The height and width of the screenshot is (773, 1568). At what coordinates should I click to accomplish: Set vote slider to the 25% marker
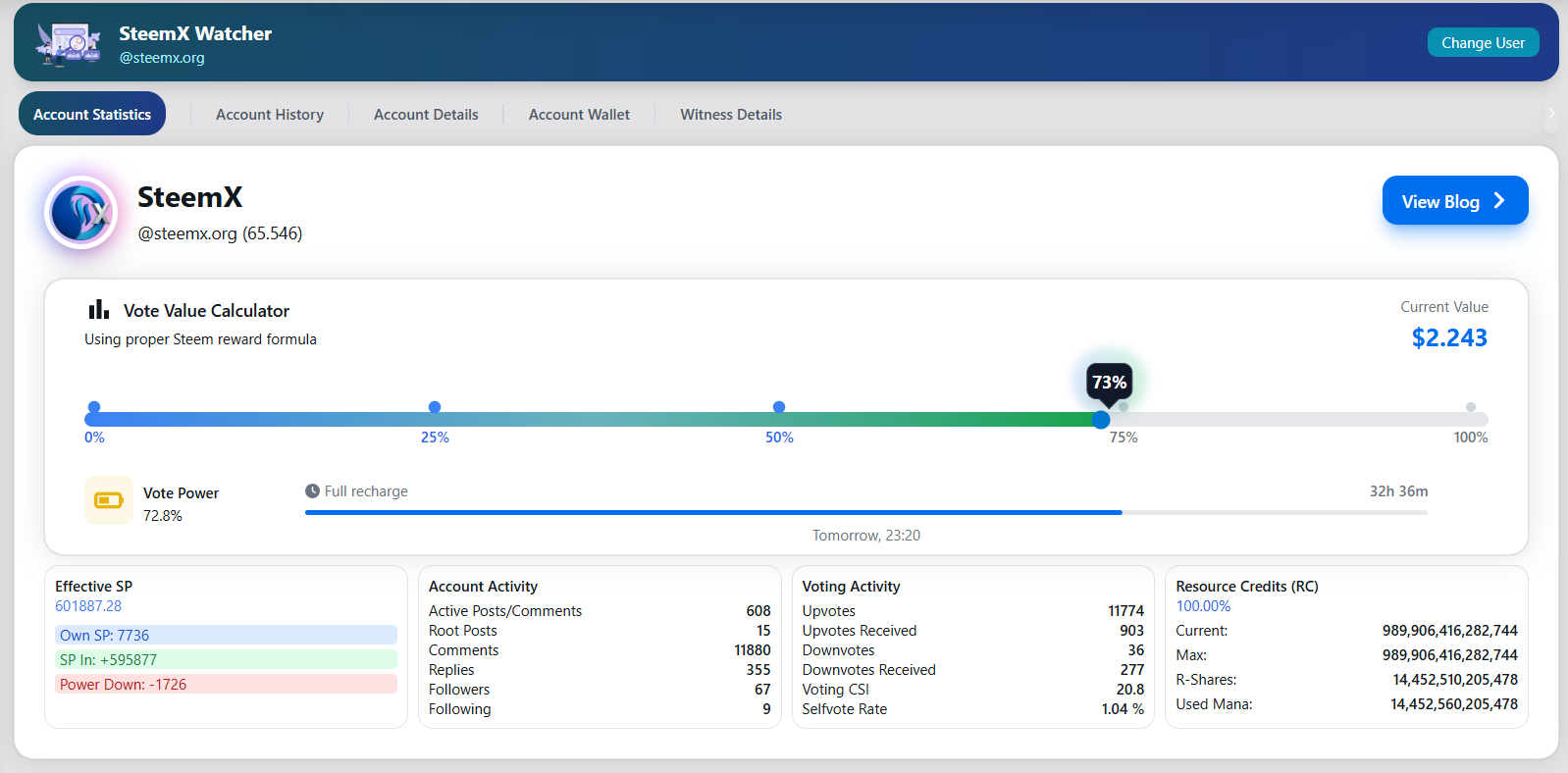435,407
